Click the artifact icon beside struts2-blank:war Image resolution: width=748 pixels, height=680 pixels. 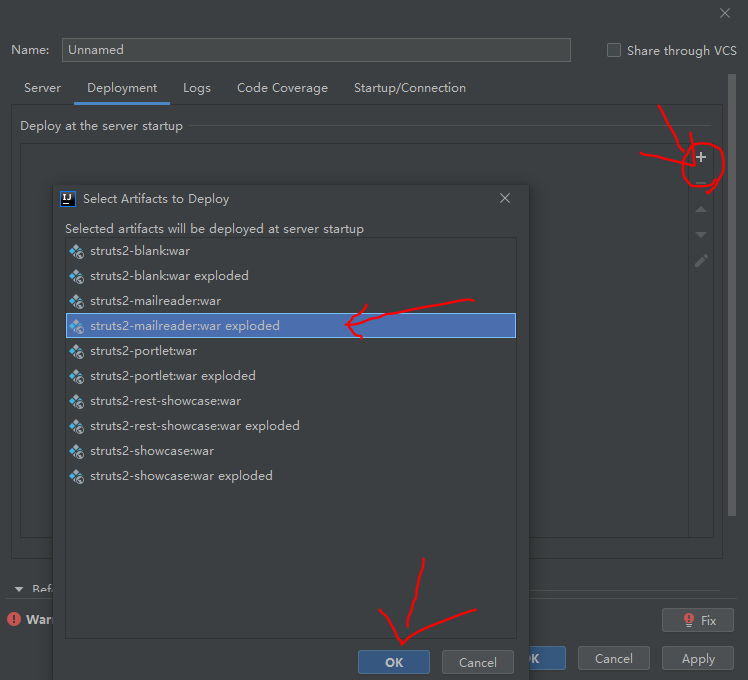(x=76, y=251)
